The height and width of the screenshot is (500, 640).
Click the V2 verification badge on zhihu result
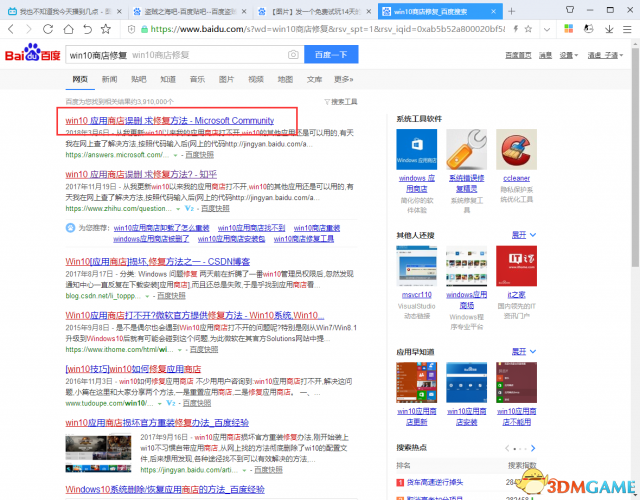tap(189, 209)
